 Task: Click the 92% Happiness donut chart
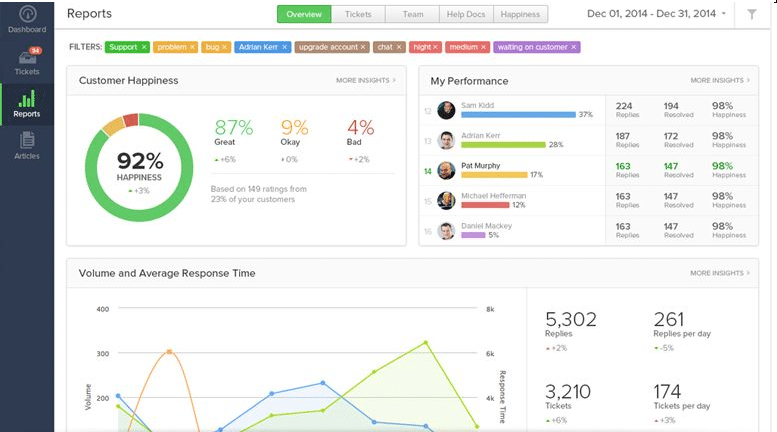(x=139, y=167)
